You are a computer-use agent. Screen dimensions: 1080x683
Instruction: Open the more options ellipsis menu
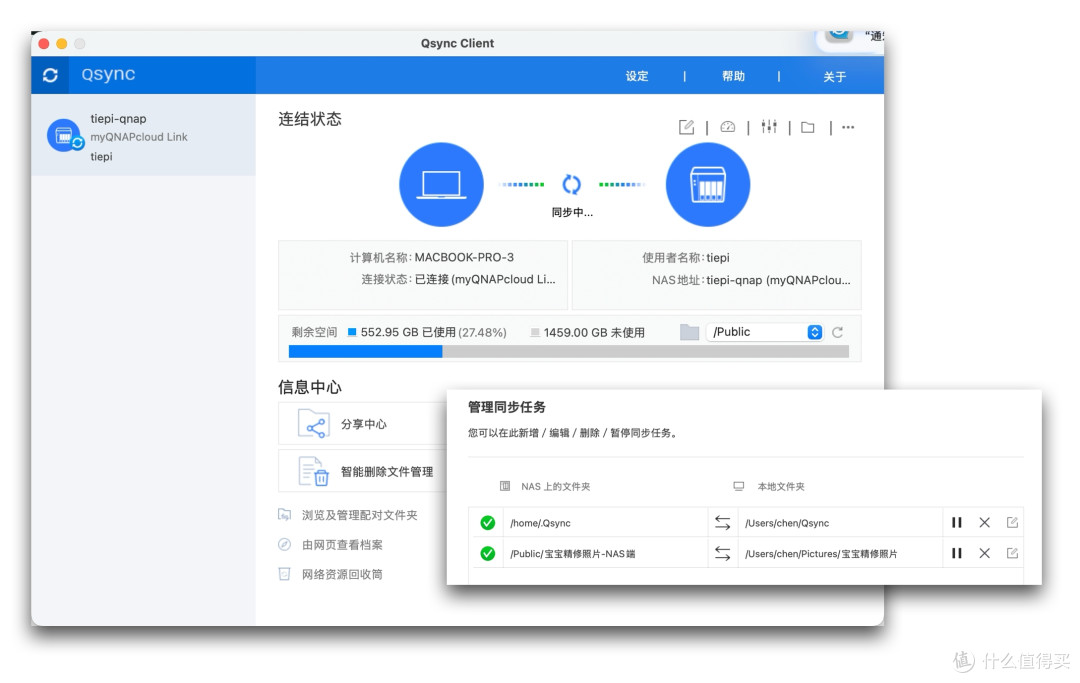pyautogui.click(x=848, y=127)
